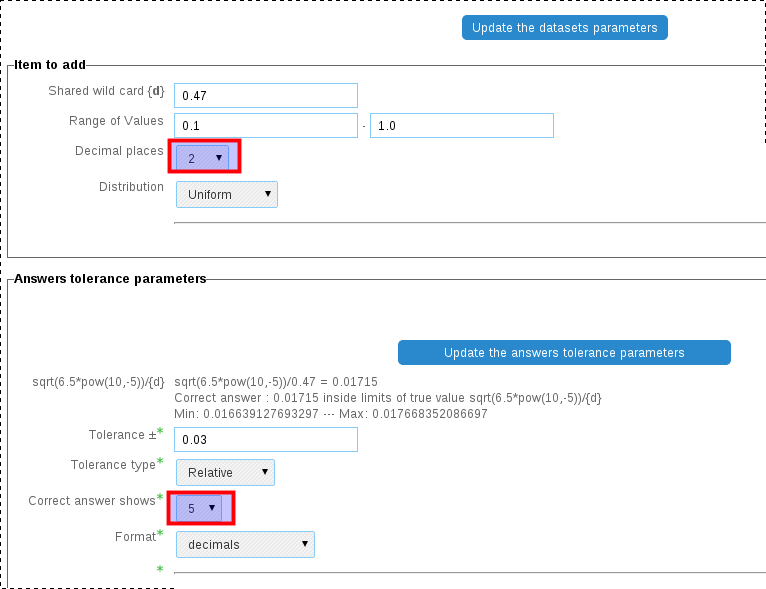The width and height of the screenshot is (766, 589).
Task: Open the Format dropdown showing decimals
Action: click(x=245, y=545)
